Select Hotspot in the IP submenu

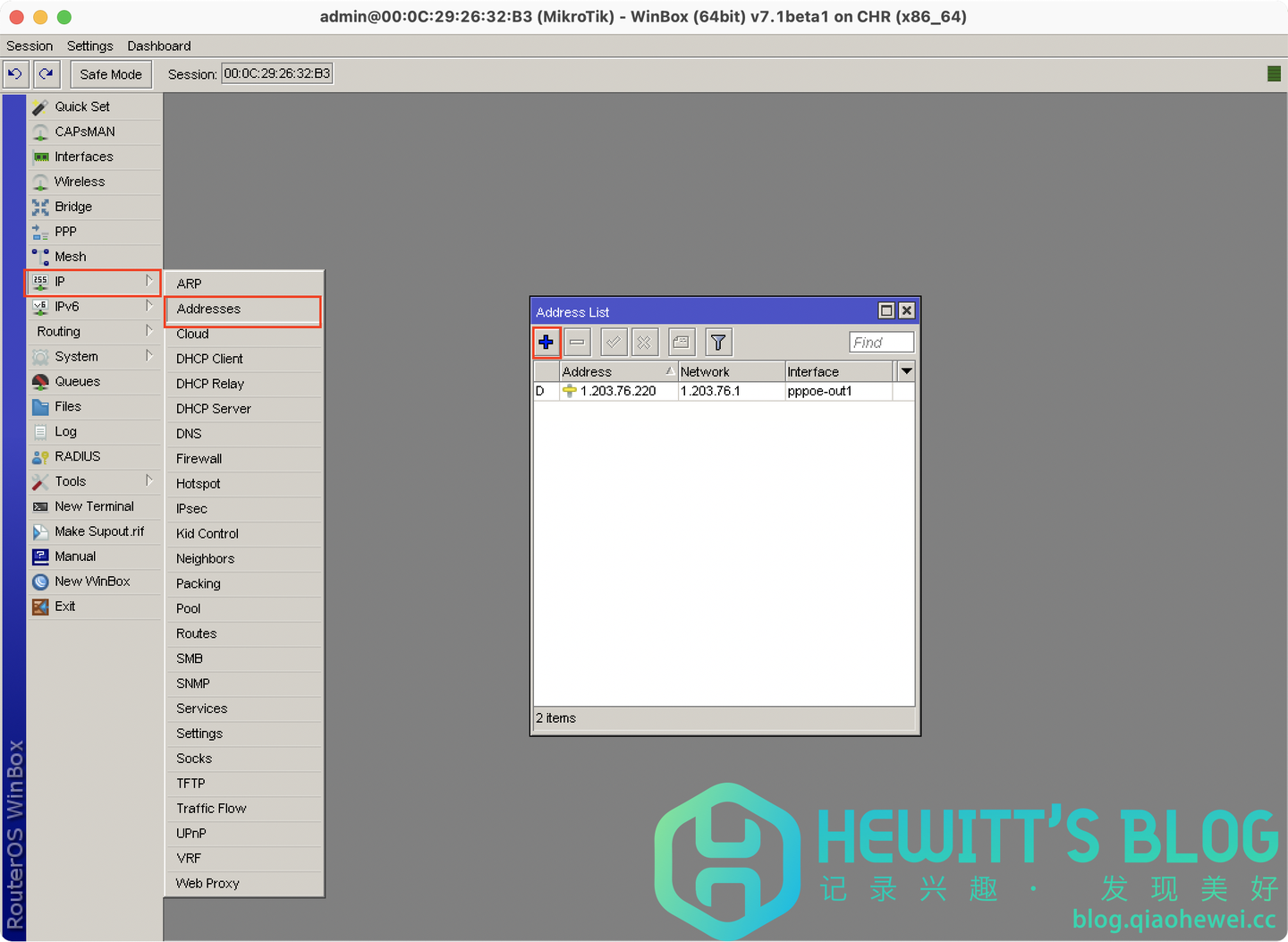tap(243, 484)
